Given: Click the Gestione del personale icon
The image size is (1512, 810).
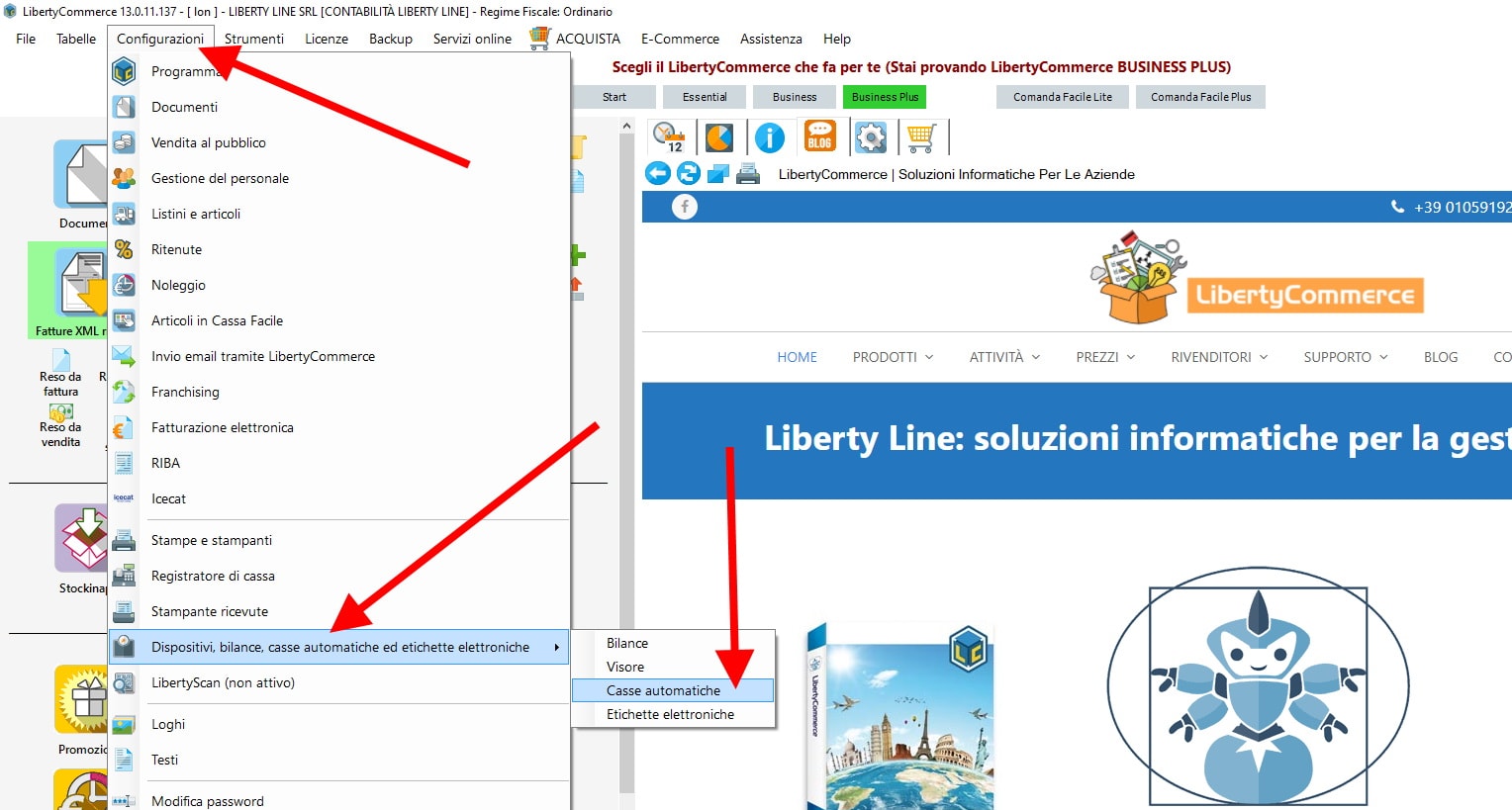Looking at the screenshot, I should 124,178.
